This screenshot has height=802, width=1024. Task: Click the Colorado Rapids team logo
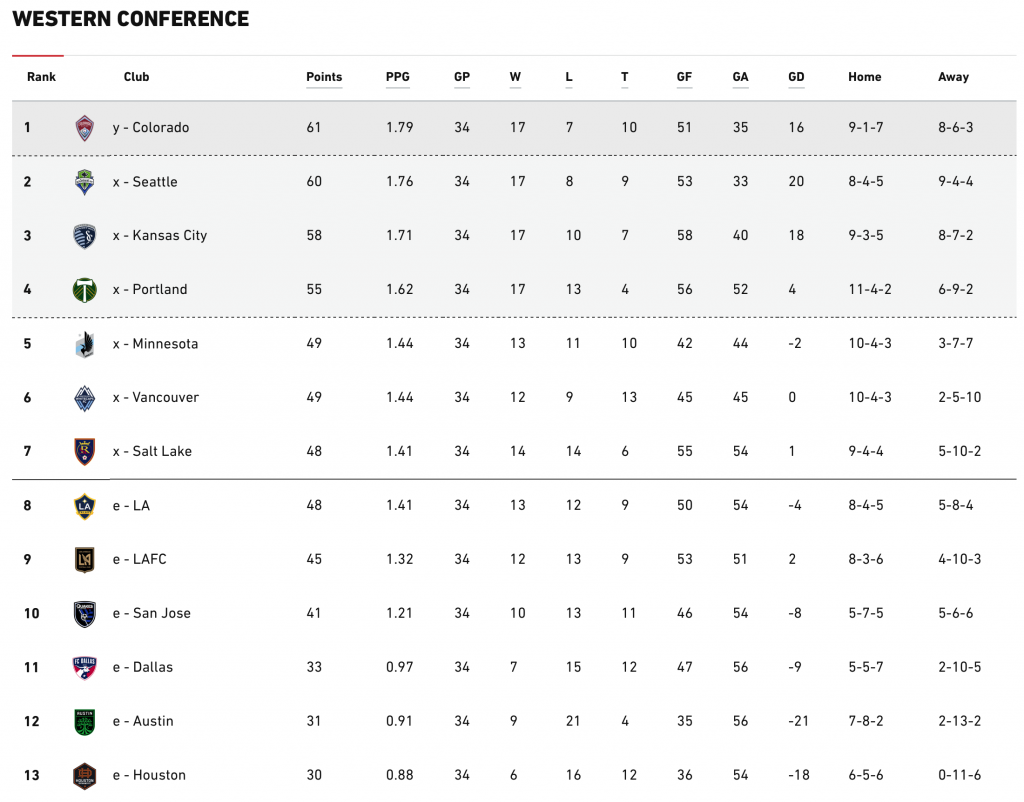[x=84, y=128]
